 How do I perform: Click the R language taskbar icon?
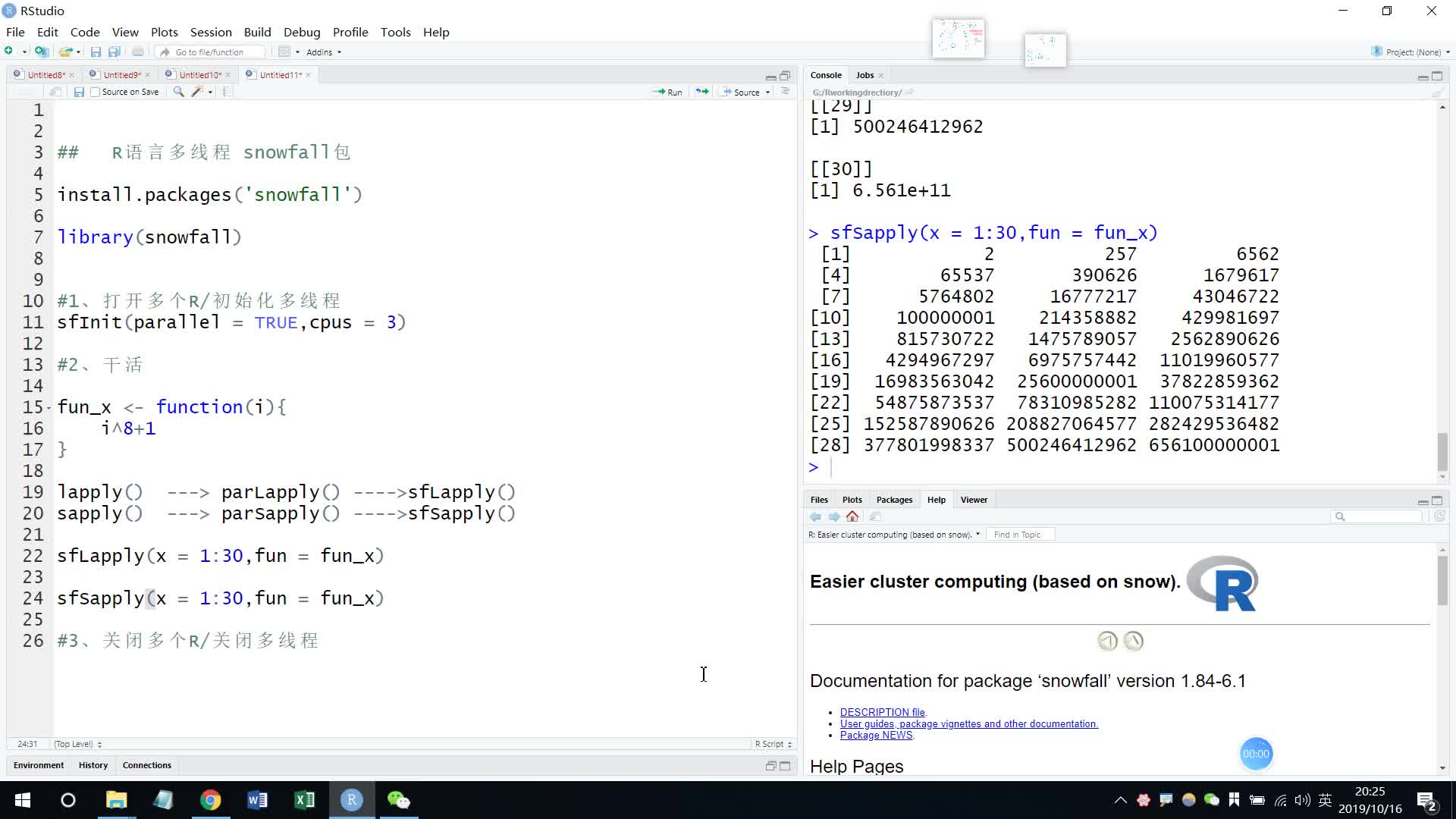pyautogui.click(x=351, y=800)
